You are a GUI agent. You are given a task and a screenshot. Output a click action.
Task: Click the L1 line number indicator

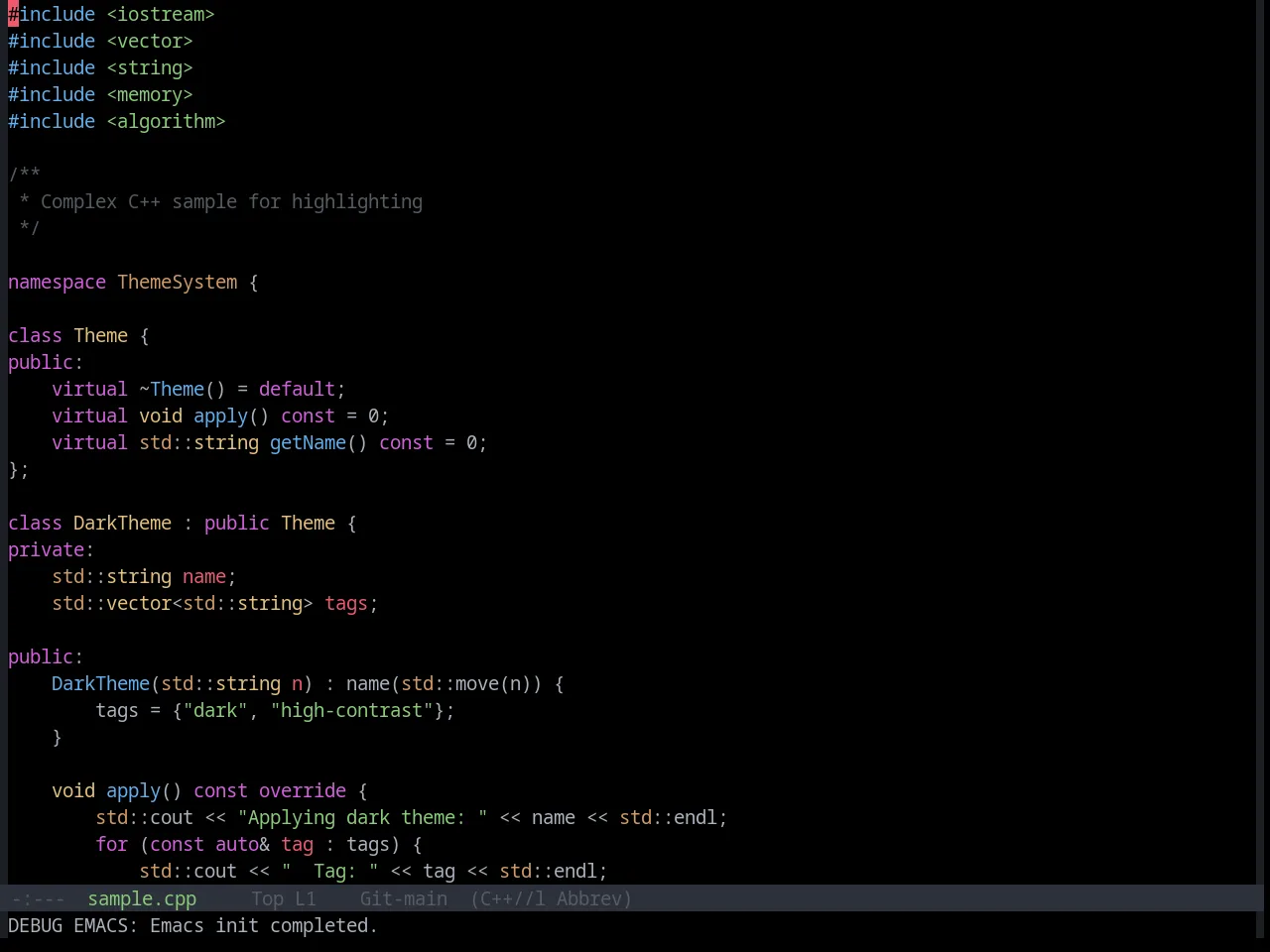coord(306,898)
